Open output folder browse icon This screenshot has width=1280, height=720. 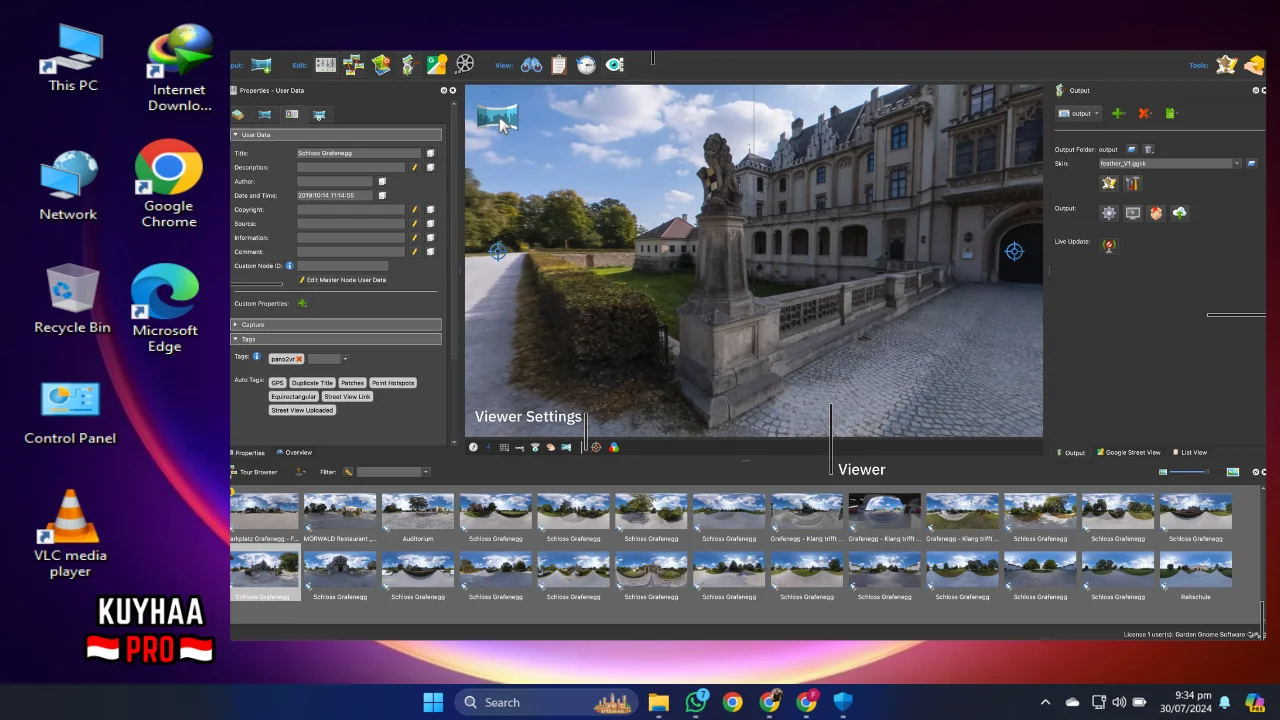click(x=1132, y=149)
